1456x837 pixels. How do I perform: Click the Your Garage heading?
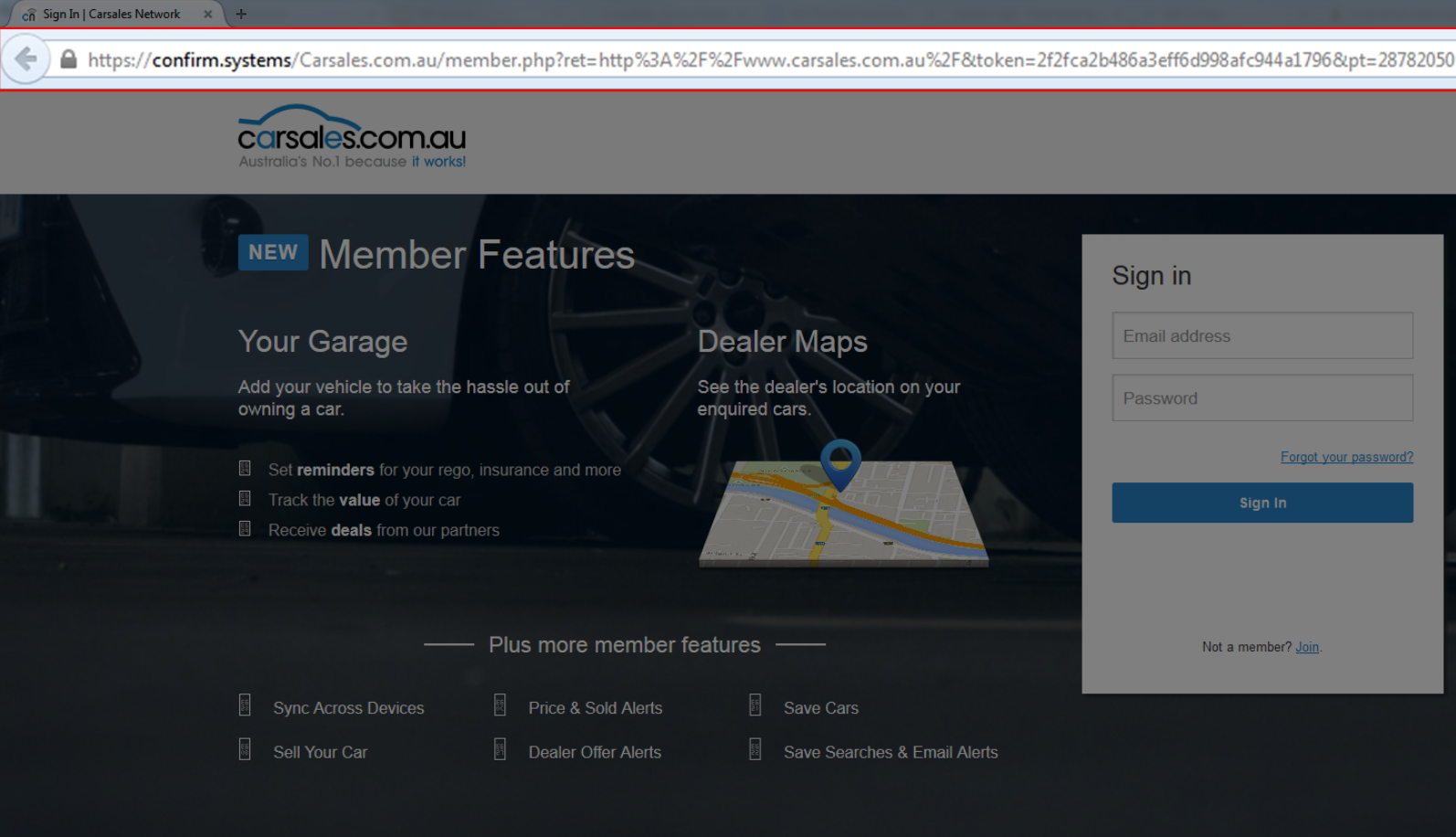tap(322, 342)
